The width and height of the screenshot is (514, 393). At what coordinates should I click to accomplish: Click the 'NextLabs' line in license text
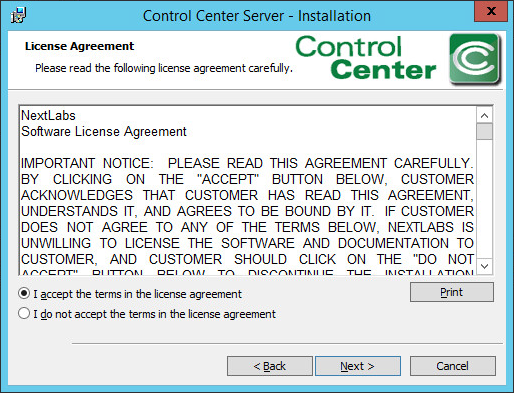48,116
